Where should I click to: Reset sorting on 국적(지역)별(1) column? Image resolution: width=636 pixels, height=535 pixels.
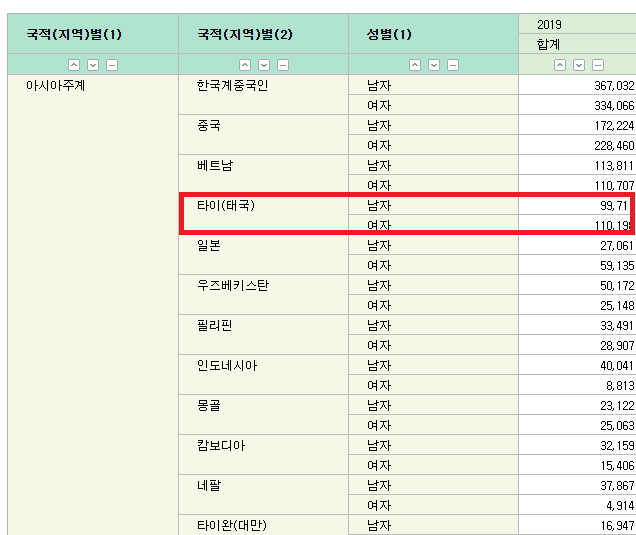point(111,65)
